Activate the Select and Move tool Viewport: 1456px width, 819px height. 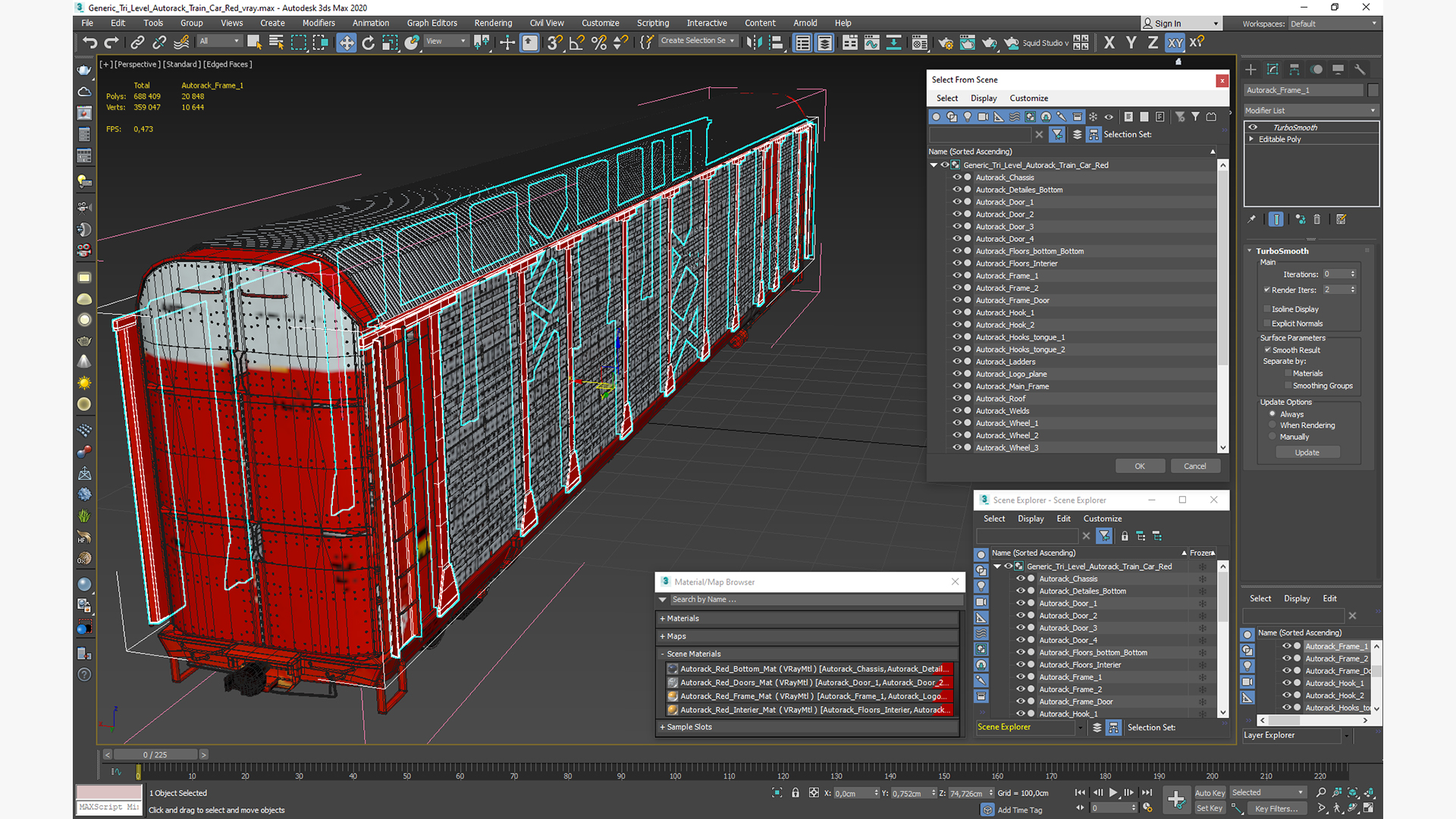coord(347,42)
